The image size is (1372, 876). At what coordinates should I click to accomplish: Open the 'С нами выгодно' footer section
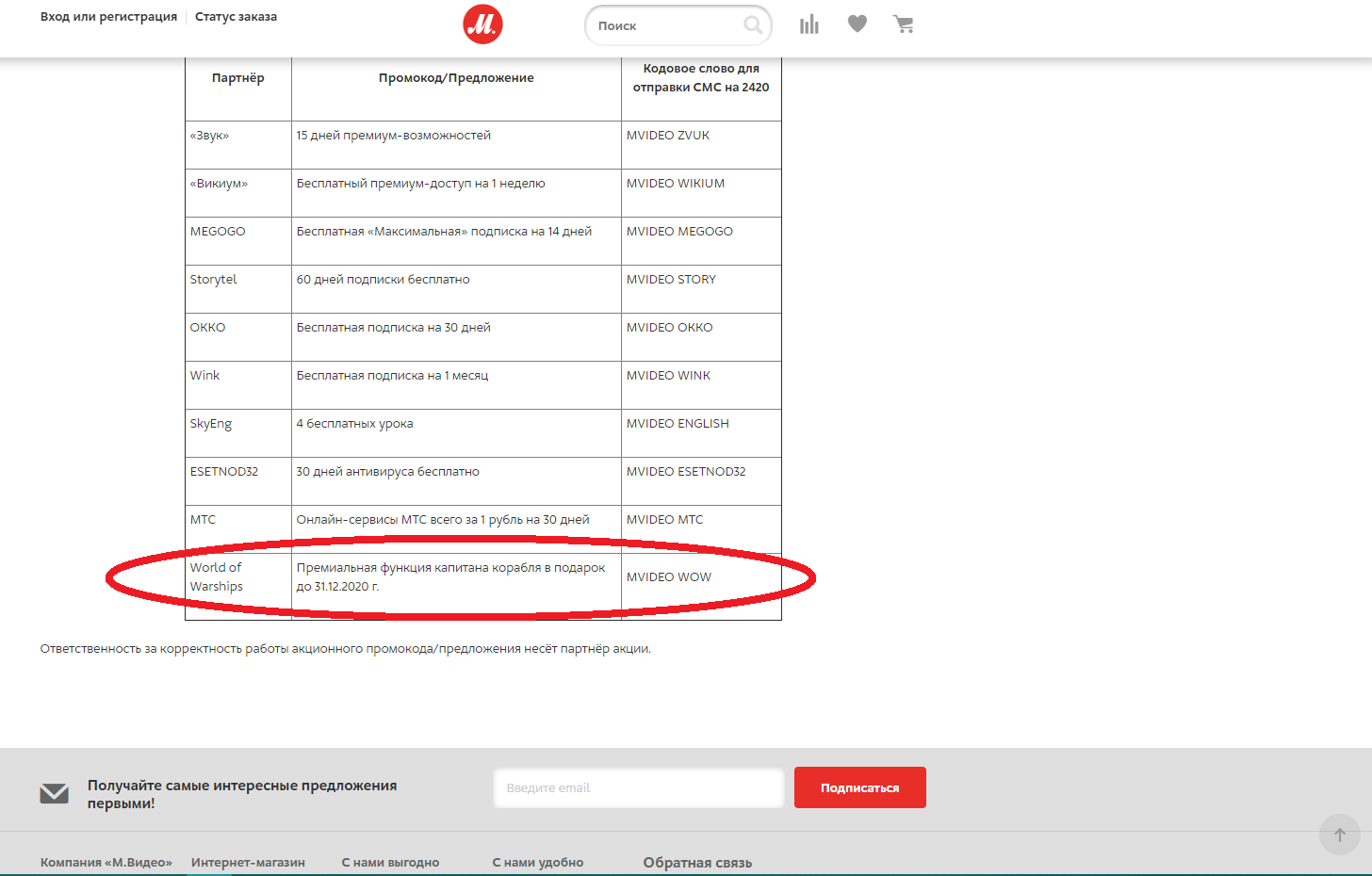[390, 862]
